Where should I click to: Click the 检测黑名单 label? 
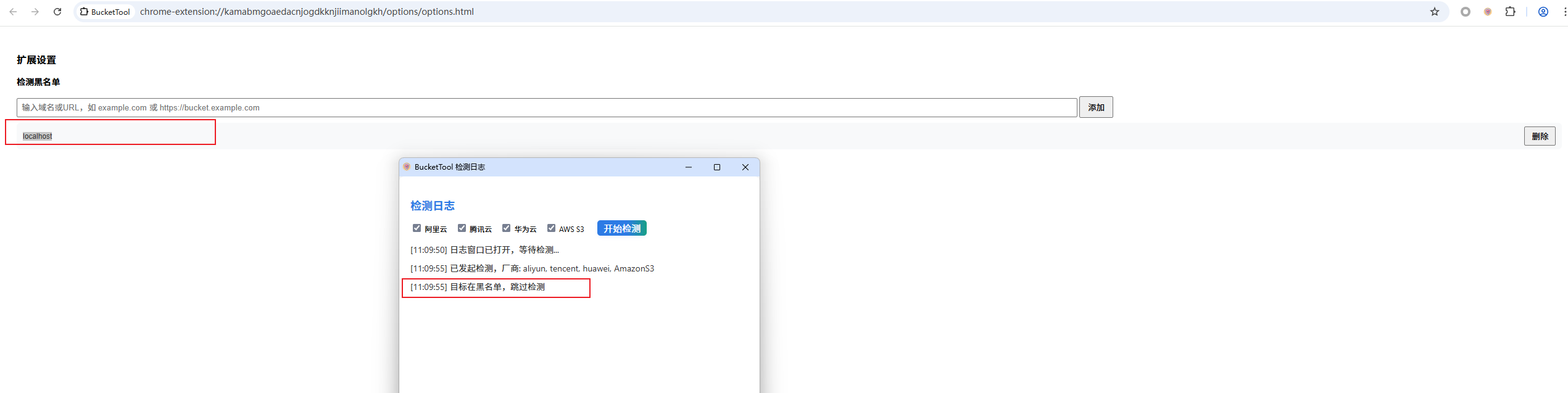pos(38,82)
